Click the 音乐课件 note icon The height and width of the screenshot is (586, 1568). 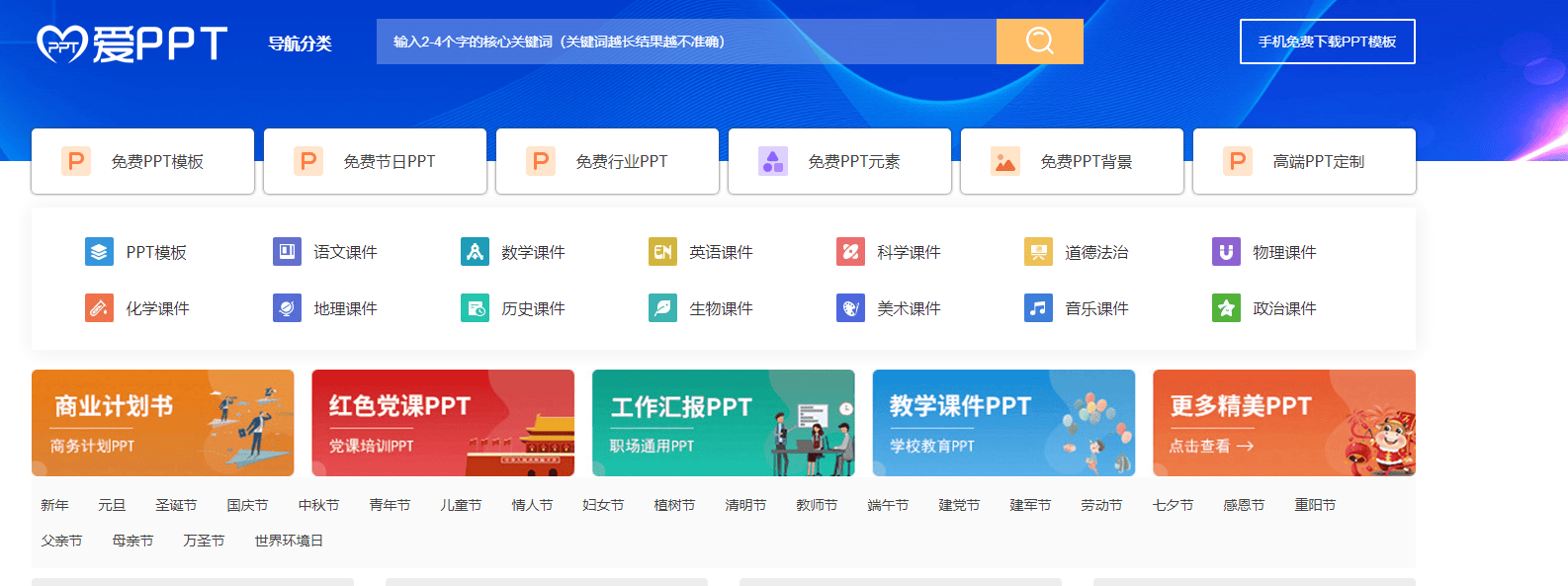coord(1038,308)
